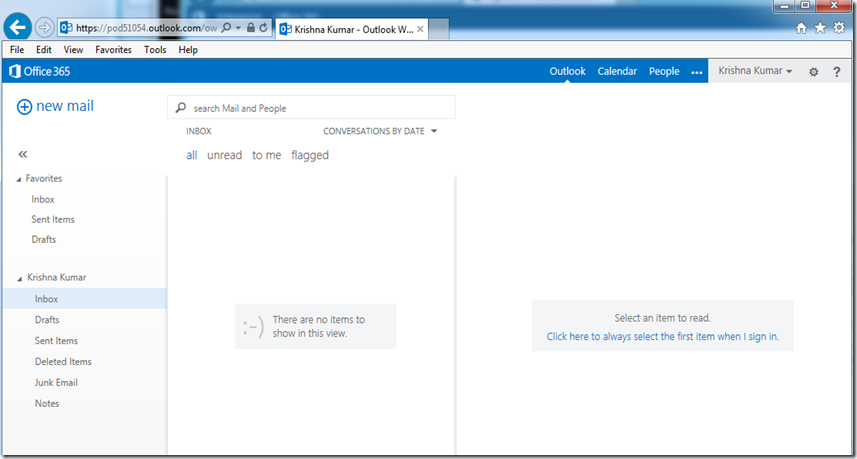Image resolution: width=857 pixels, height=459 pixels.
Task: Refresh the page with the reload icon
Action: coord(263,27)
